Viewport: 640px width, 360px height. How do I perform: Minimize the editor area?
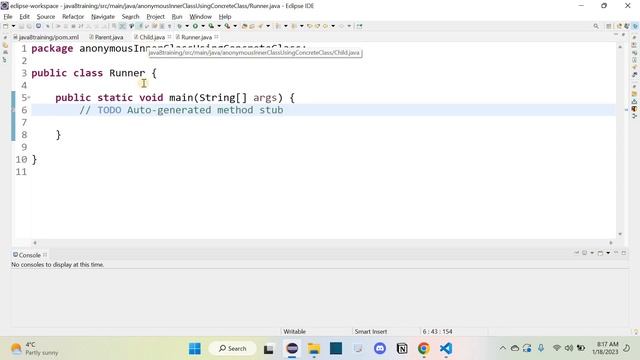coord(616,35)
